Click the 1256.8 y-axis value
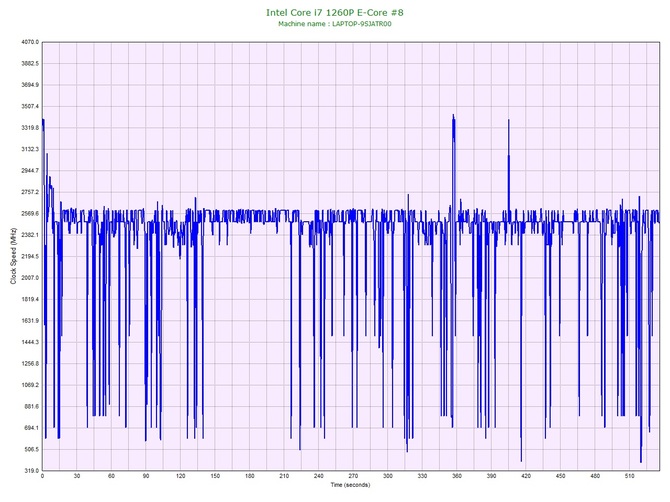670x502 pixels. [x=30, y=364]
